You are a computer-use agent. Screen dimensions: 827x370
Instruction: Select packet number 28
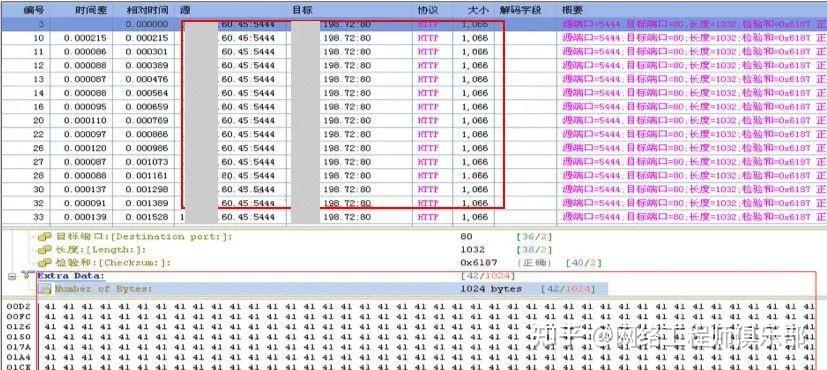[414, 176]
